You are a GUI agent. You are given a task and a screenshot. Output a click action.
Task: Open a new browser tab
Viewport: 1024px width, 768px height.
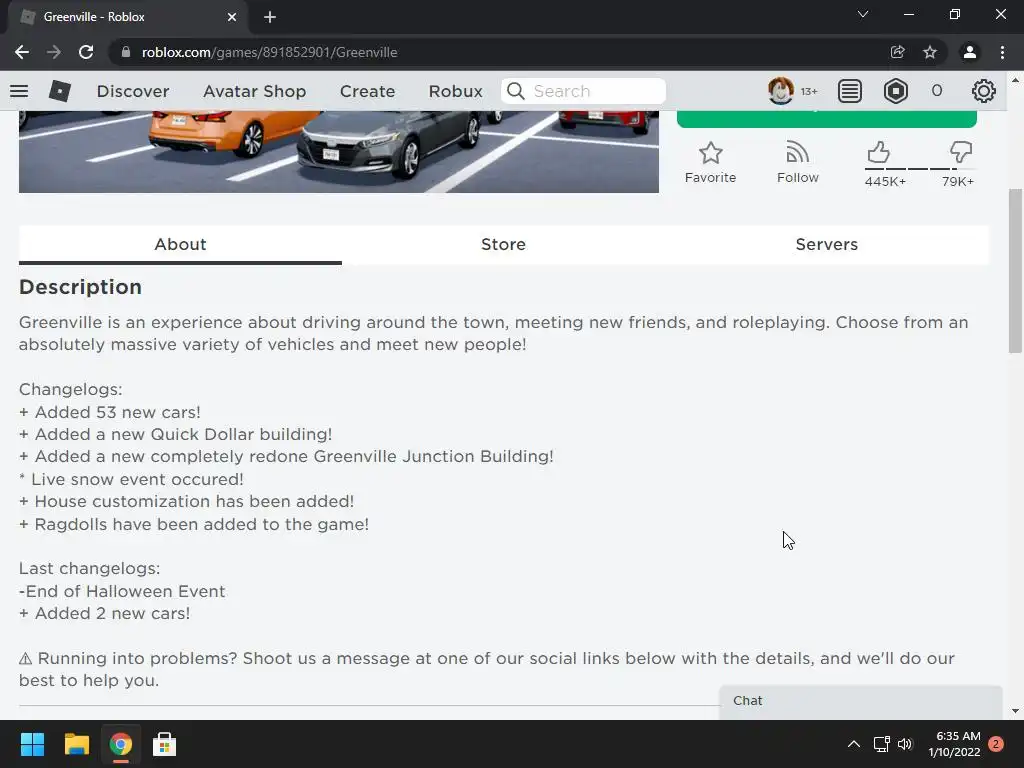(270, 17)
